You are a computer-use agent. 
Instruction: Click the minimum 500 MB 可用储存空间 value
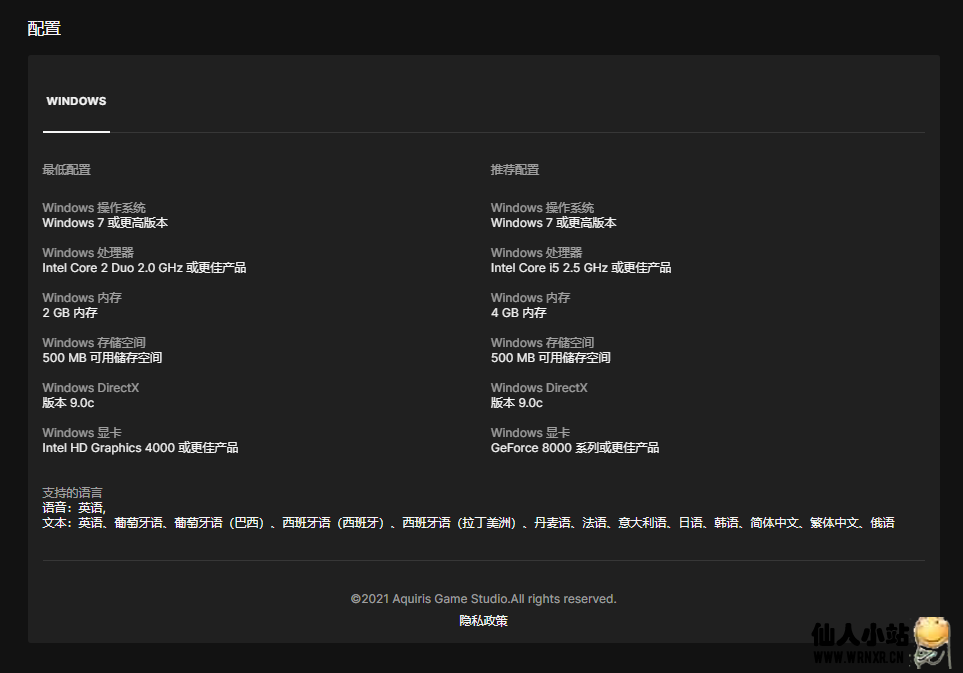[102, 358]
